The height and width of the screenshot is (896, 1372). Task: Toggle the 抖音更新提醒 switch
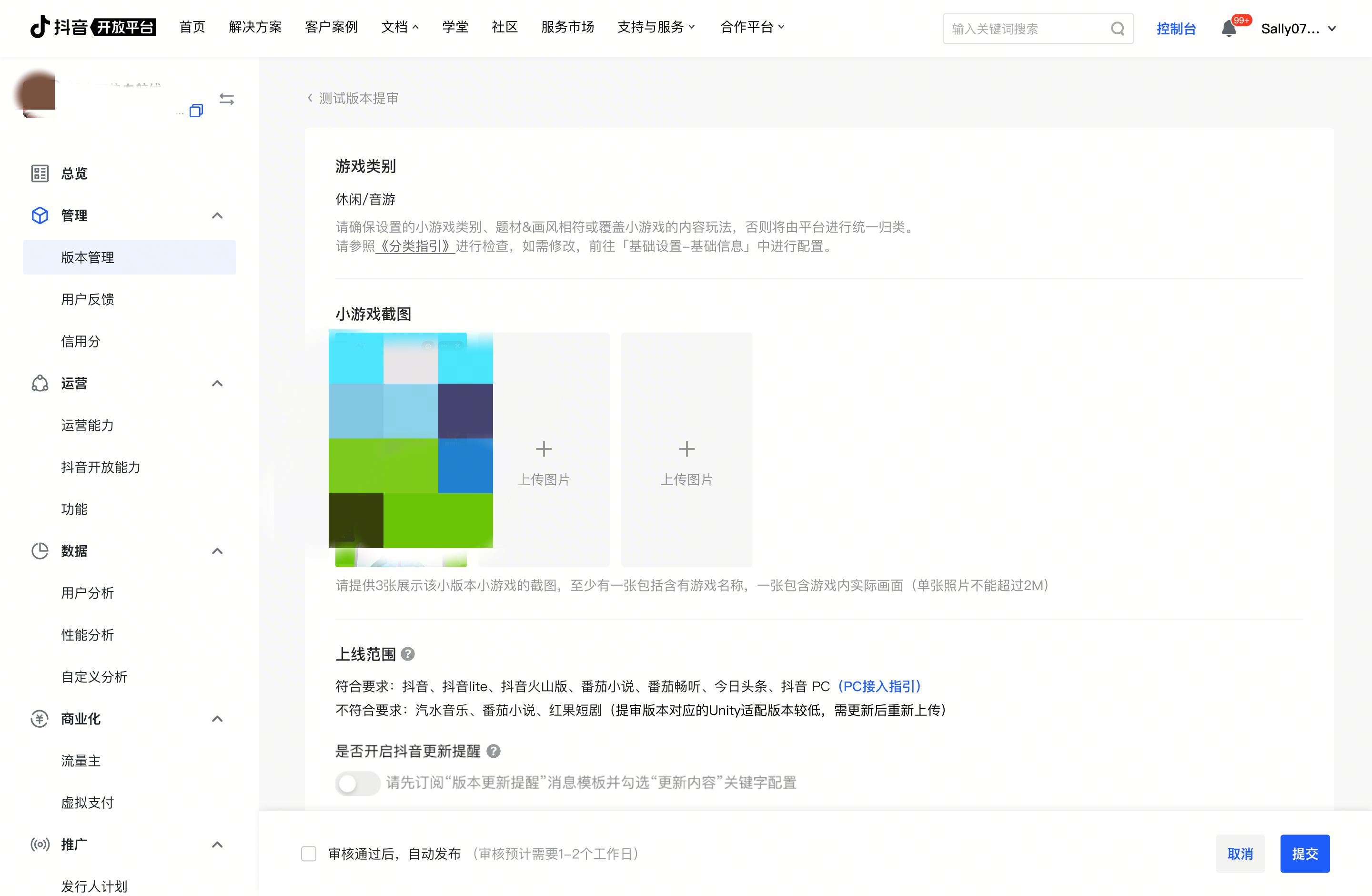point(357,783)
